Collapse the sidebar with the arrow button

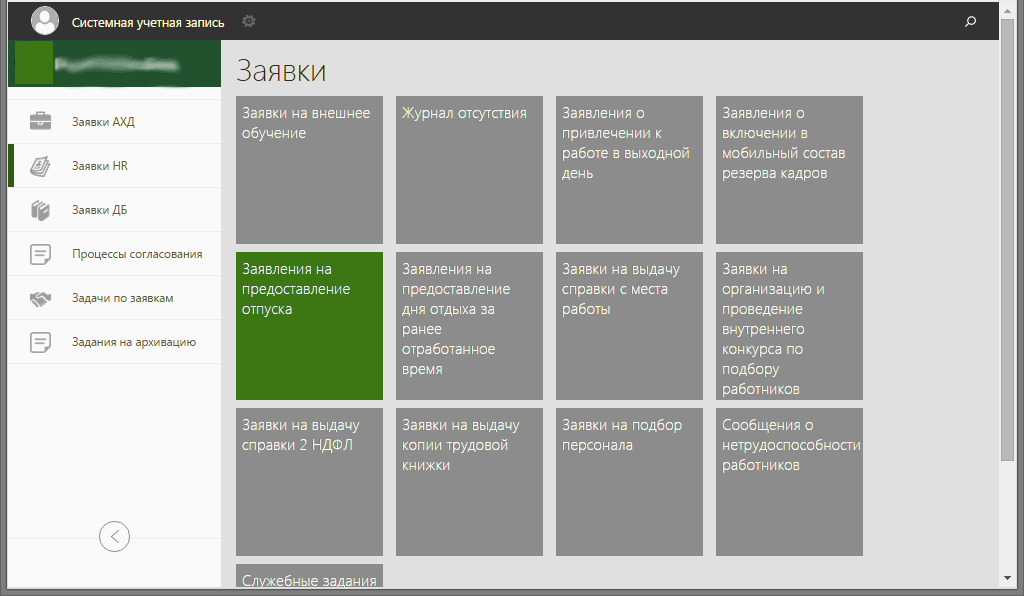coord(114,537)
